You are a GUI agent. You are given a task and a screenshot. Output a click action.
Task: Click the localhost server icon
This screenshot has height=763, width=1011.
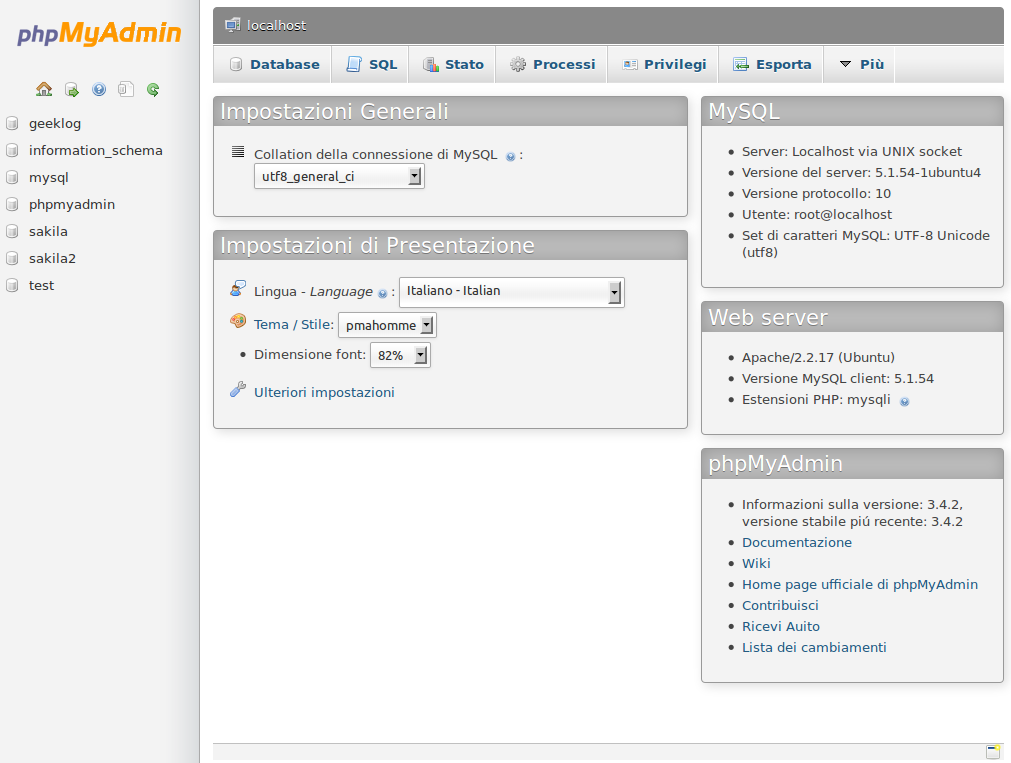[233, 24]
